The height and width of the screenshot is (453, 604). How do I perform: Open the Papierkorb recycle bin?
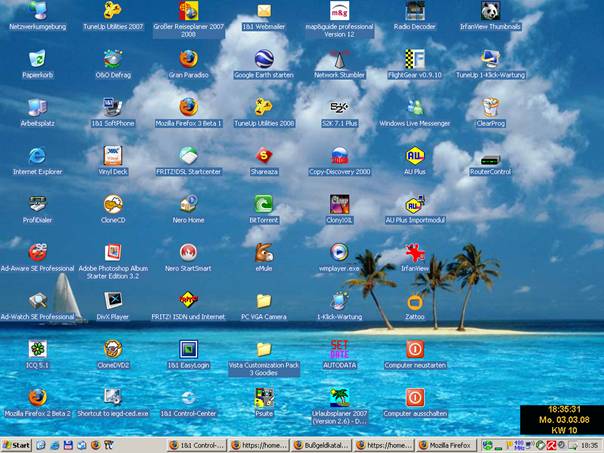37,59
